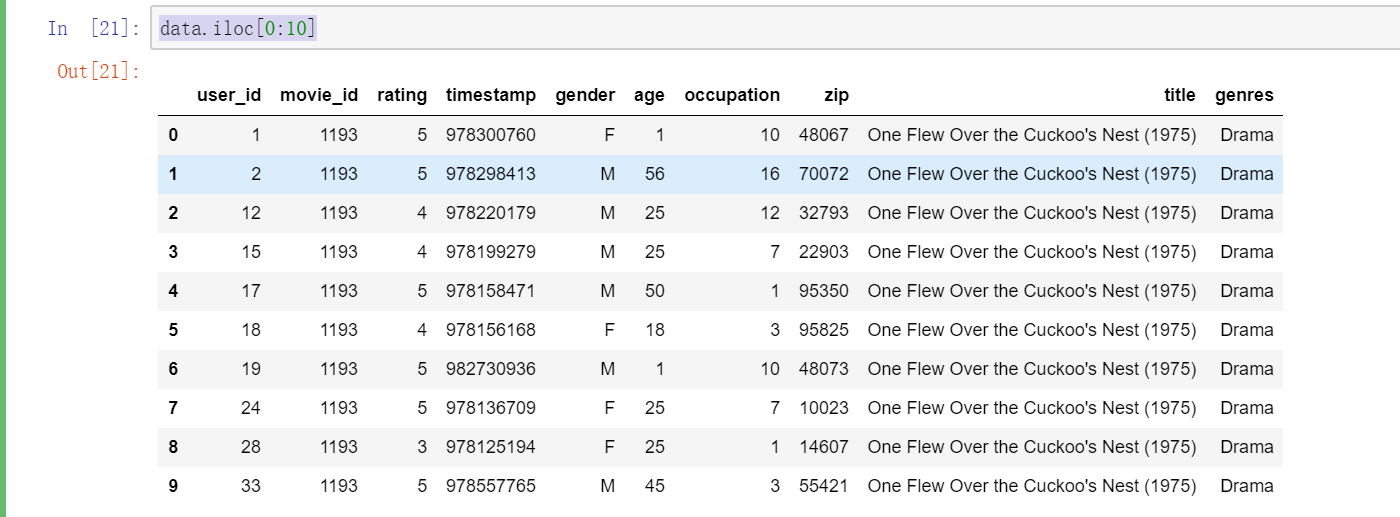Click the movie_id 1193 in row 4
Screen dimensions: 1400x517
pos(339,291)
